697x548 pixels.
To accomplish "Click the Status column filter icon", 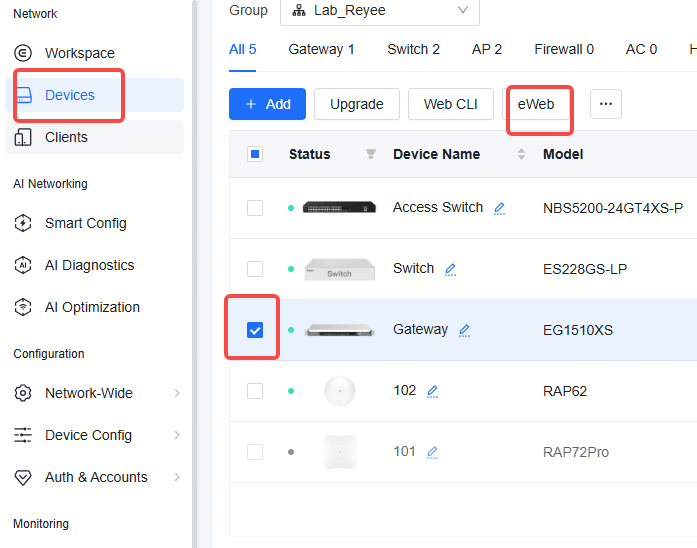I will [371, 154].
